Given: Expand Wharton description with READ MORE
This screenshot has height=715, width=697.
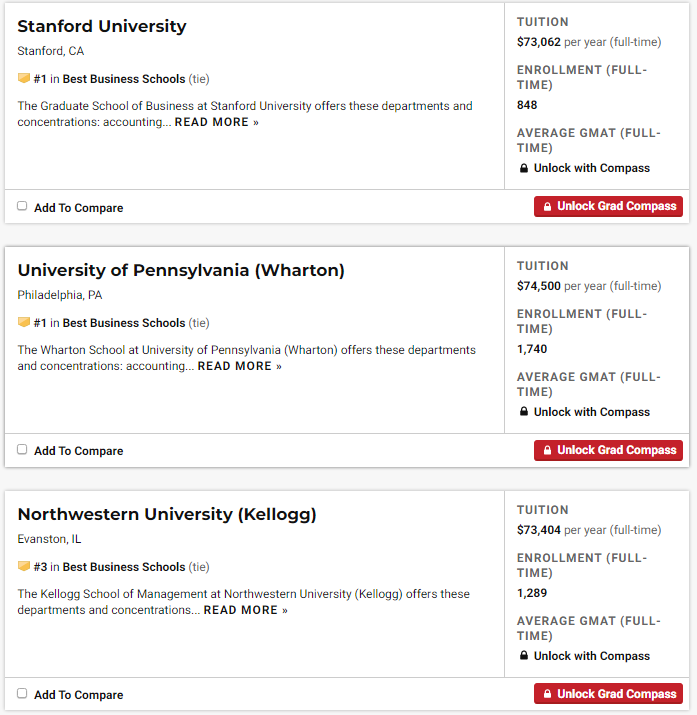Looking at the screenshot, I should click(x=239, y=366).
